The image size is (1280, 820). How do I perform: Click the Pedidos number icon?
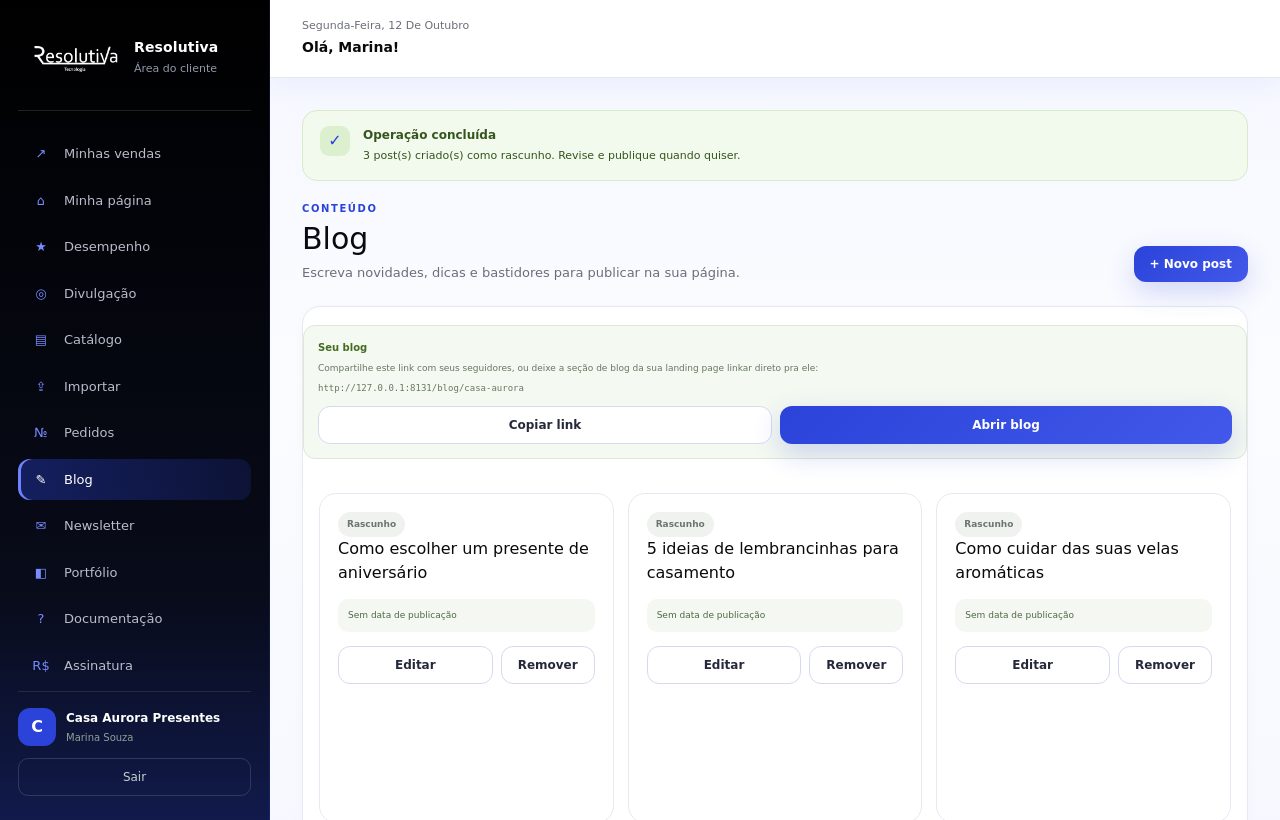pyautogui.click(x=41, y=433)
